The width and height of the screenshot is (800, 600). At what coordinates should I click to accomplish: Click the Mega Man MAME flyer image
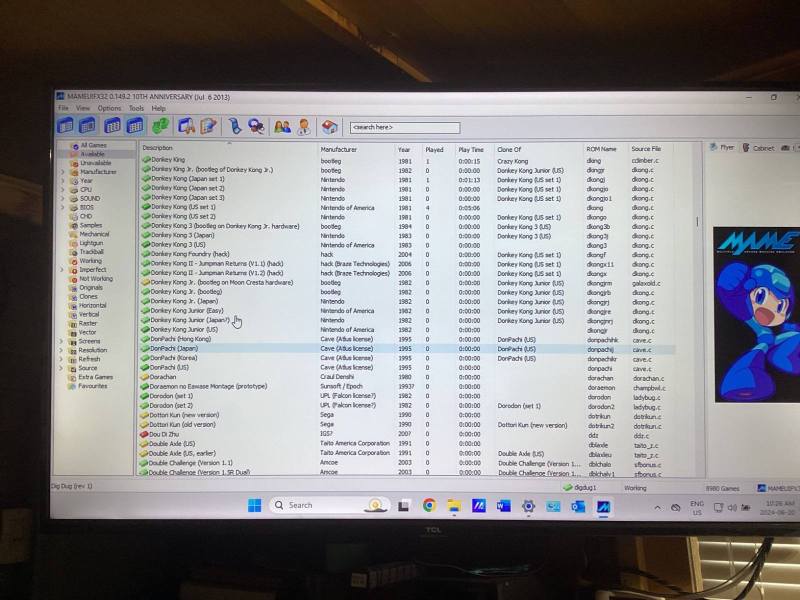click(756, 315)
